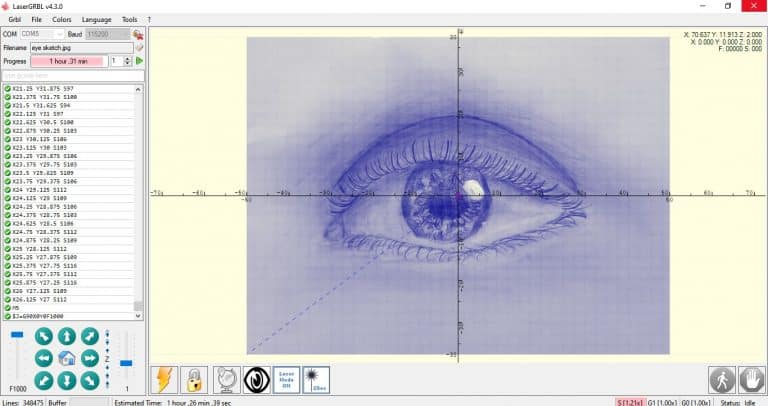768x406 pixels.
Task: Toggle the Laser Mode ON button
Action: click(286, 380)
